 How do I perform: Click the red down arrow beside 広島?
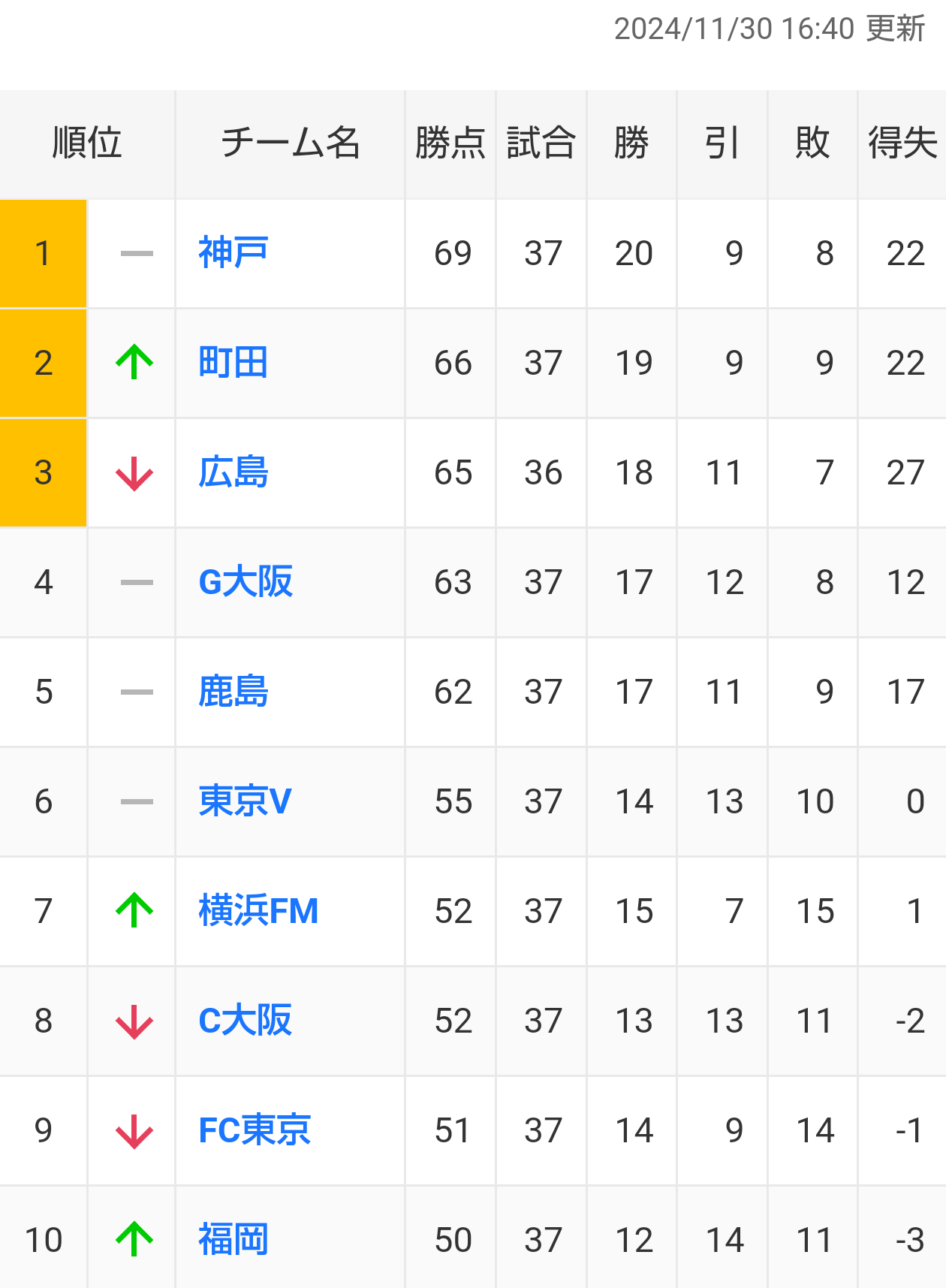tap(135, 472)
